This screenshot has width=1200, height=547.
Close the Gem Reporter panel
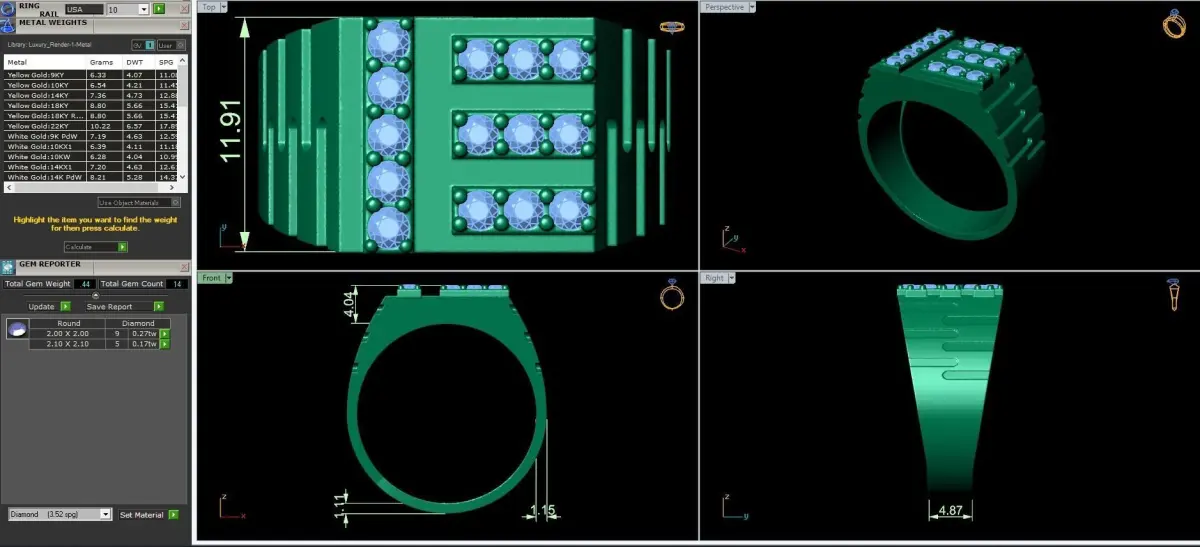[184, 267]
